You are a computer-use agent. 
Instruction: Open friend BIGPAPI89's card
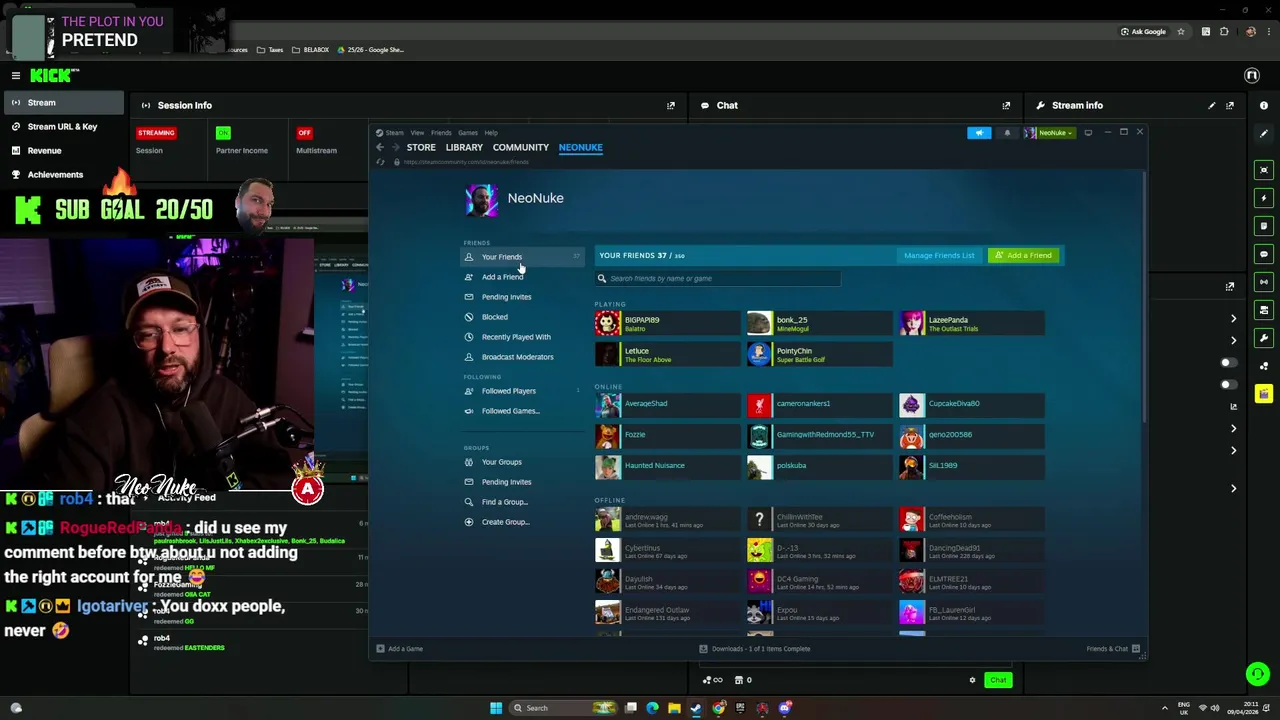click(x=667, y=323)
